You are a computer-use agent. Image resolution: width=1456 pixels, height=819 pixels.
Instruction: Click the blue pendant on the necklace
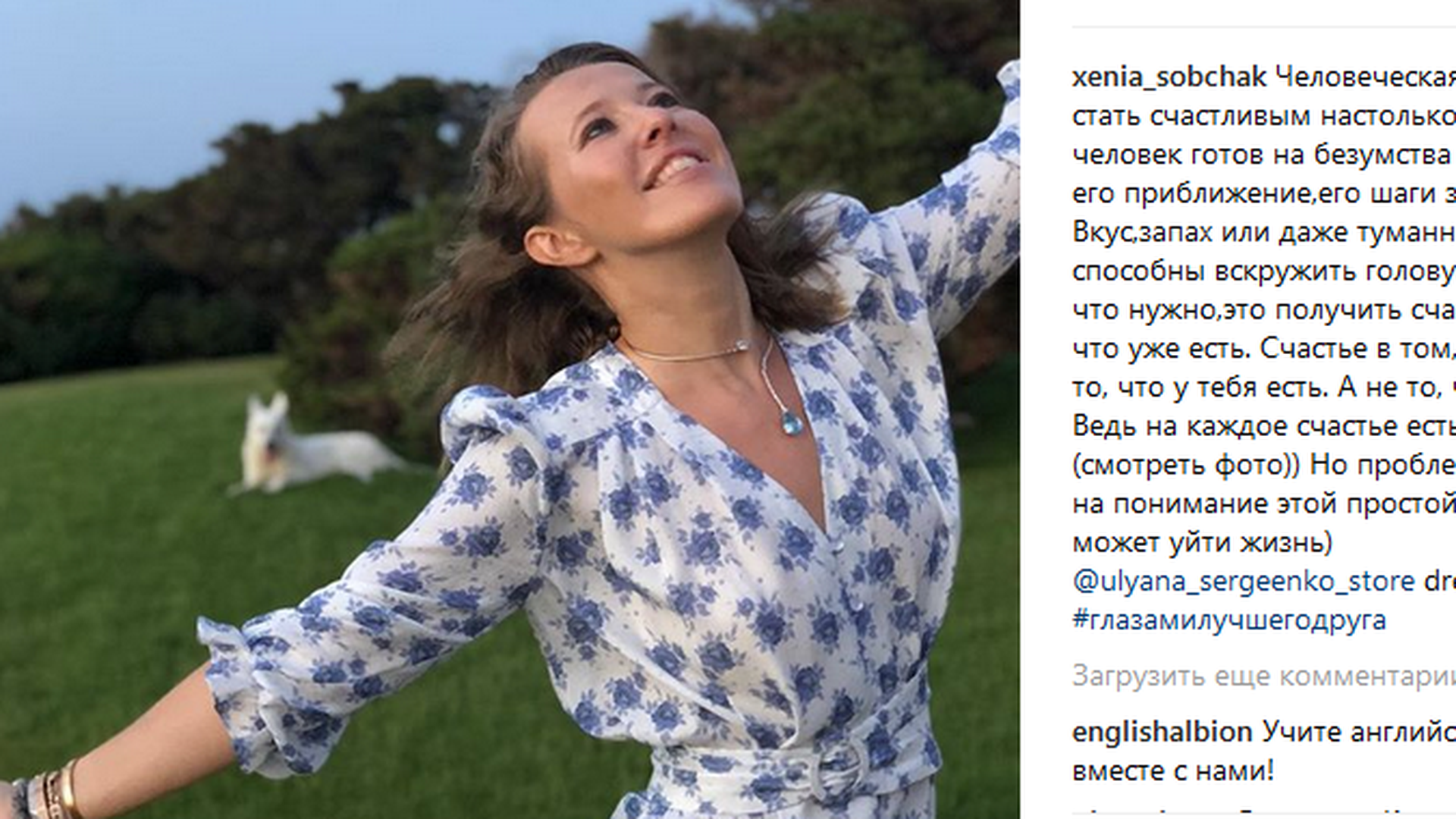pyautogui.click(x=792, y=420)
